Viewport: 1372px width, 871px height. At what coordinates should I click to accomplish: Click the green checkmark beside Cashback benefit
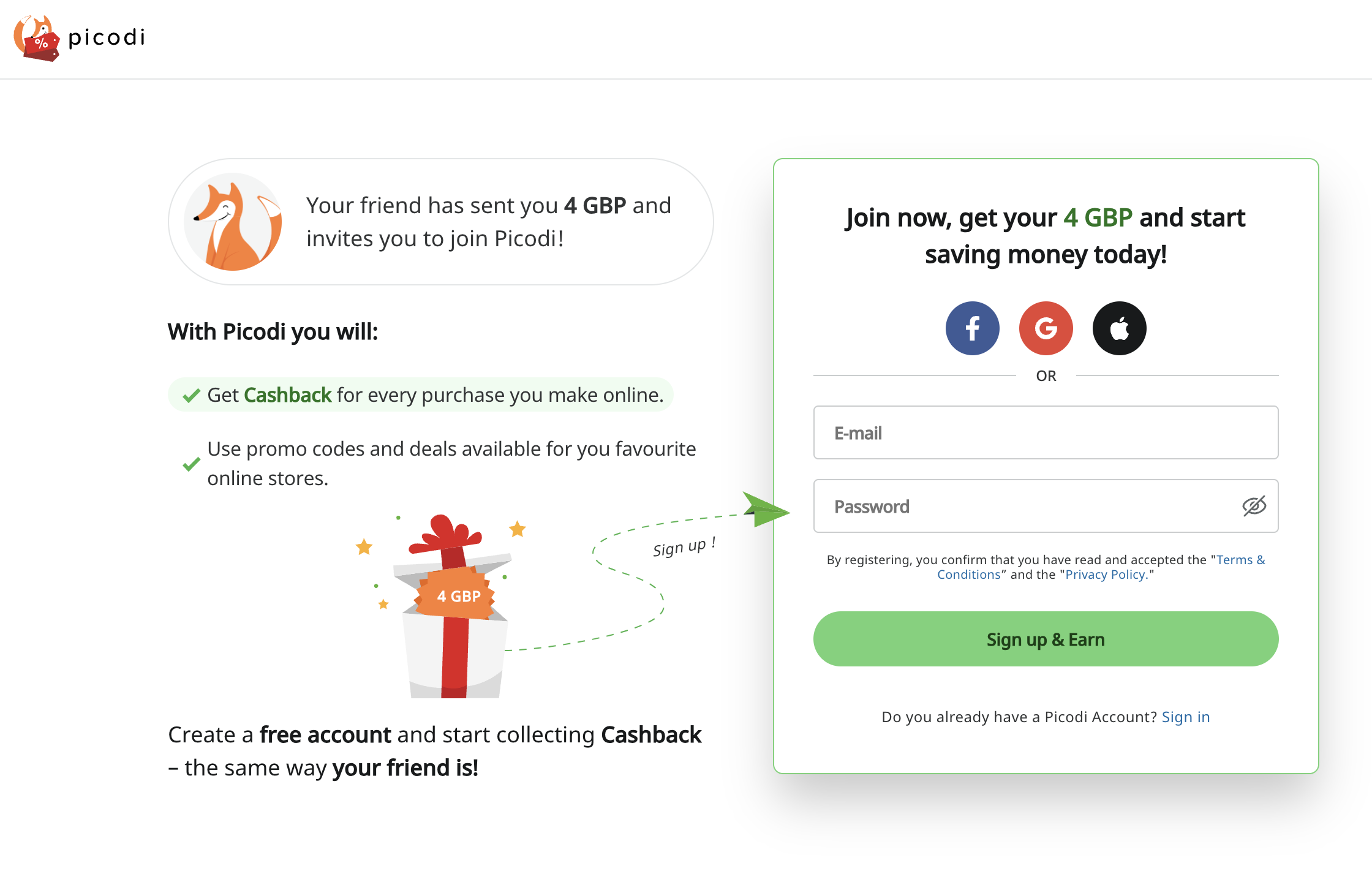192,395
